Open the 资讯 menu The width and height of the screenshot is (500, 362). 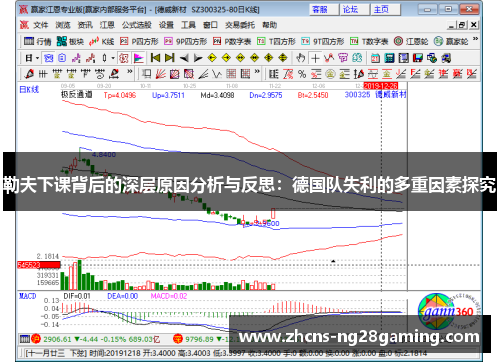pos(85,25)
